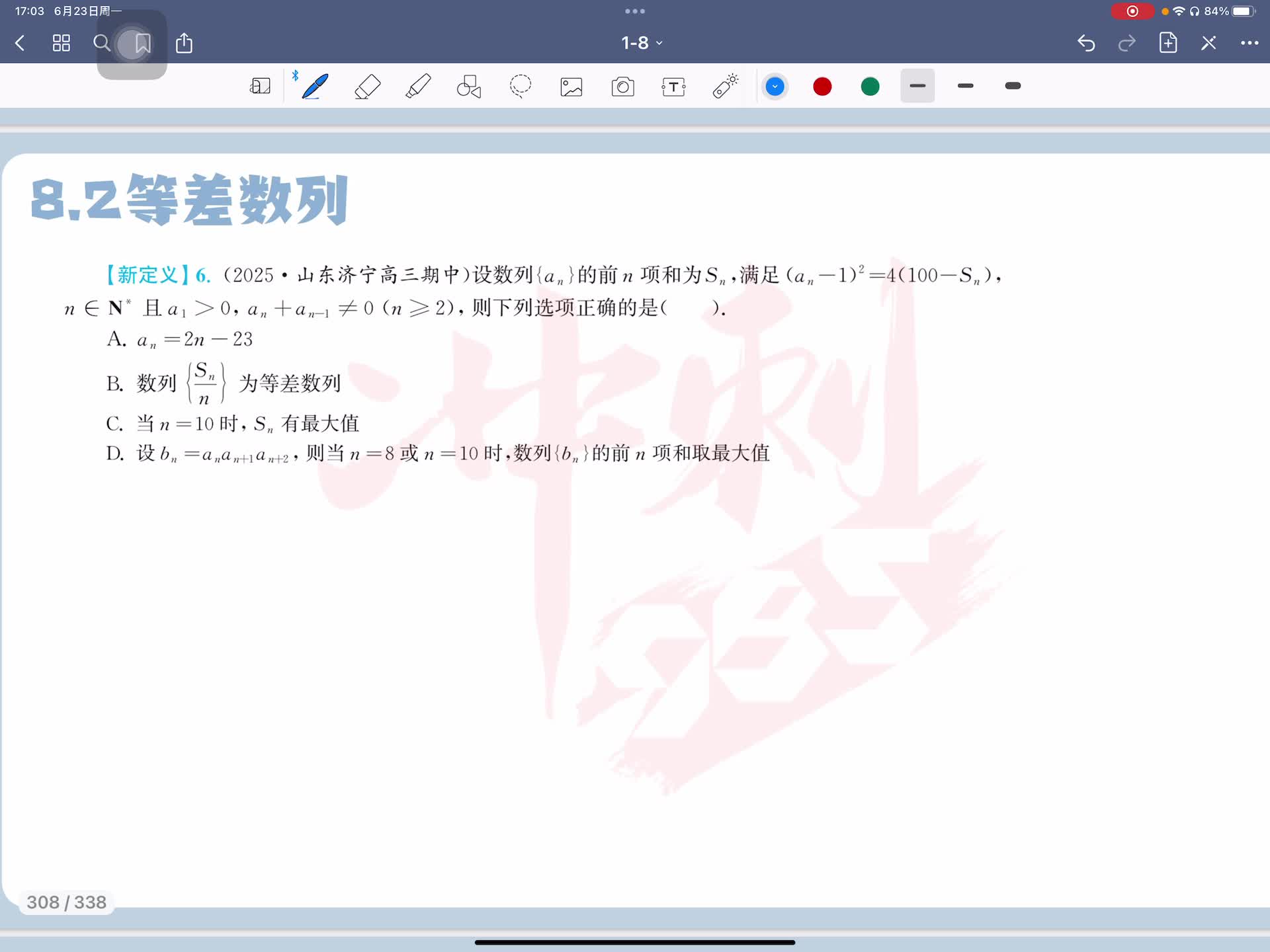Open the Shapes tool
The height and width of the screenshot is (952, 1270).
click(469, 87)
